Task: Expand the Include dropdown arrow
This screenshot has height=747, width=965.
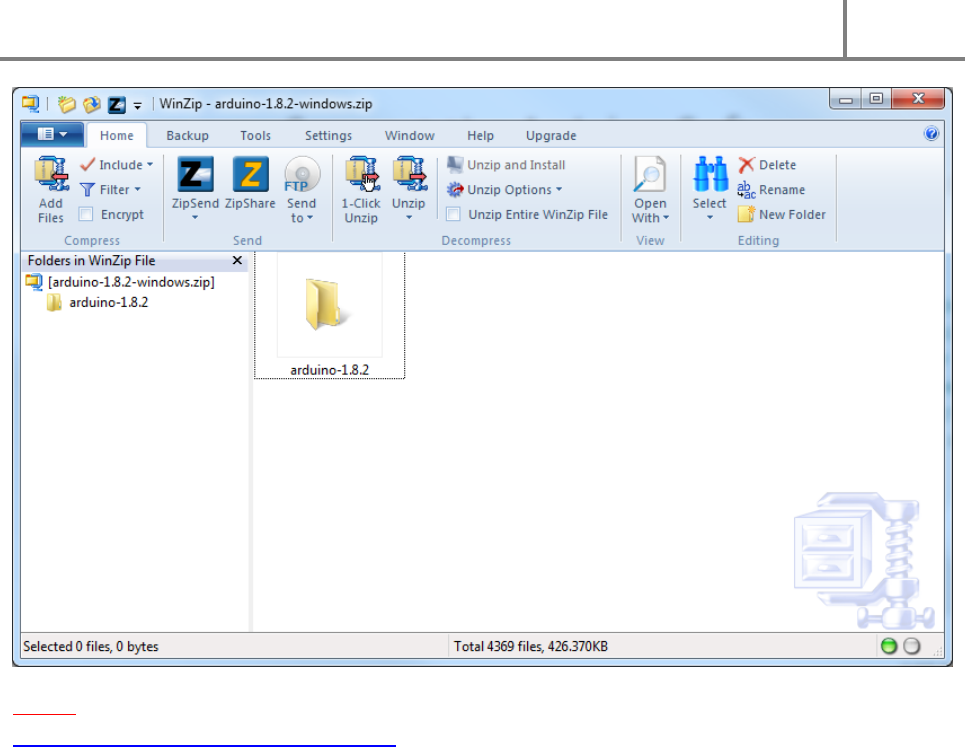Action: click(150, 165)
